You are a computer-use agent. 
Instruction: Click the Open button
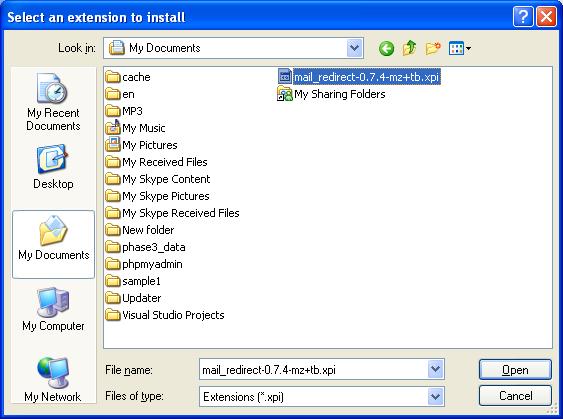(x=515, y=369)
